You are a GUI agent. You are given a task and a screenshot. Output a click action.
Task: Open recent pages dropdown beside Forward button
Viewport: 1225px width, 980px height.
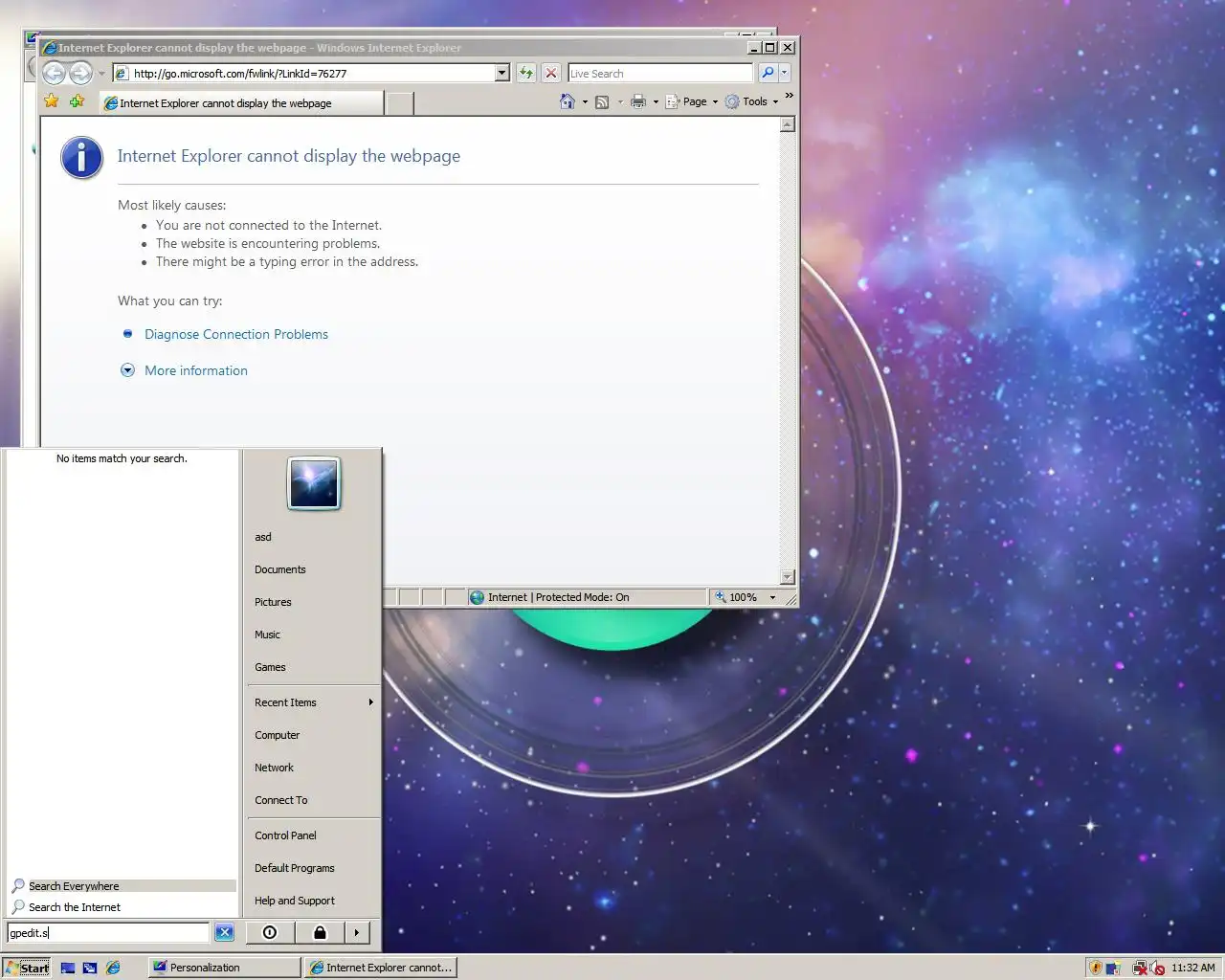pos(101,74)
